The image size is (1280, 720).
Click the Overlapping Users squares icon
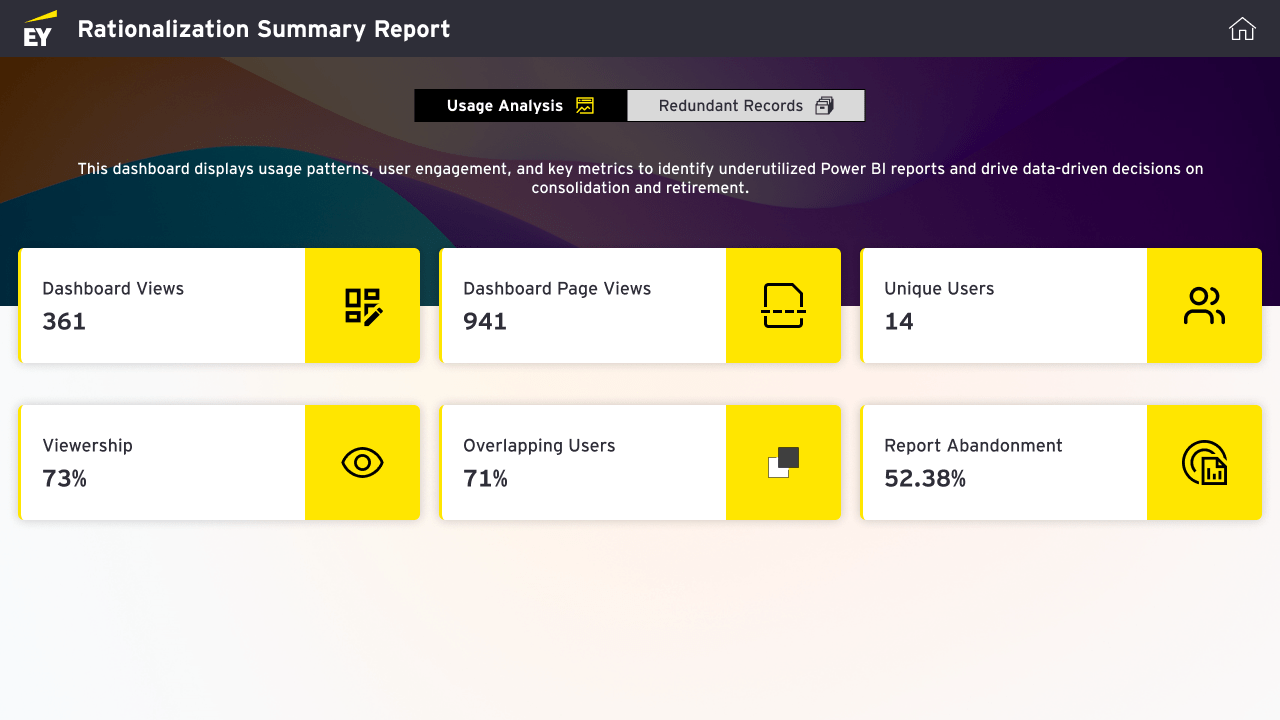[x=783, y=463]
